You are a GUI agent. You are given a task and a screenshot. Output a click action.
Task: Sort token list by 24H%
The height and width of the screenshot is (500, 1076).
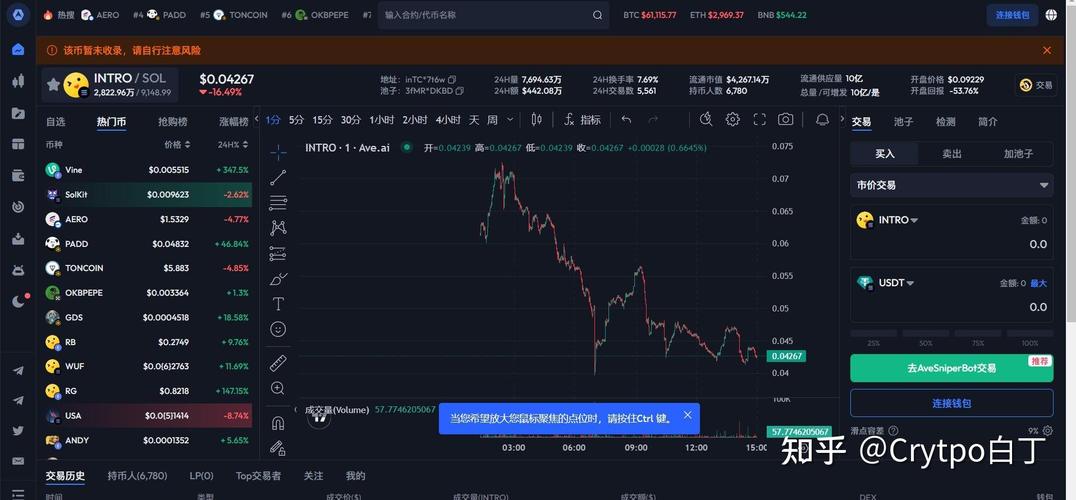233,145
